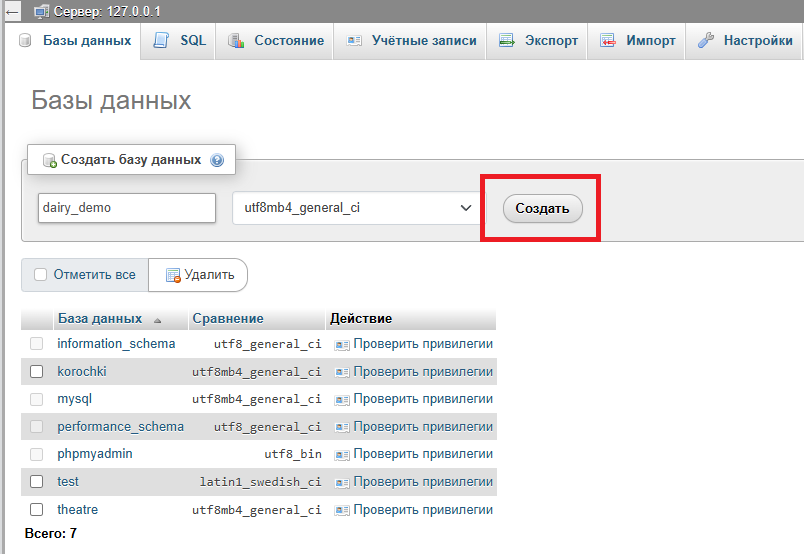Screen dimensions: 804x554
Task: Check the korochki database checkbox
Action: [x=37, y=372]
